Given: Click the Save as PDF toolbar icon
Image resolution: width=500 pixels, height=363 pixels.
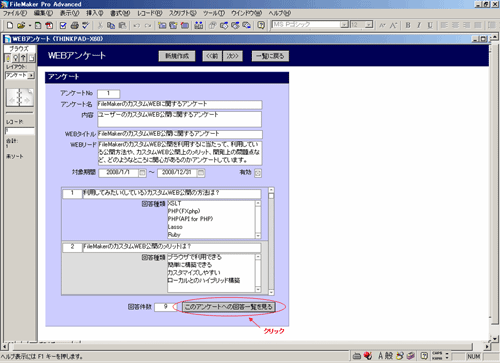Looking at the screenshot, I should pos(49,25).
